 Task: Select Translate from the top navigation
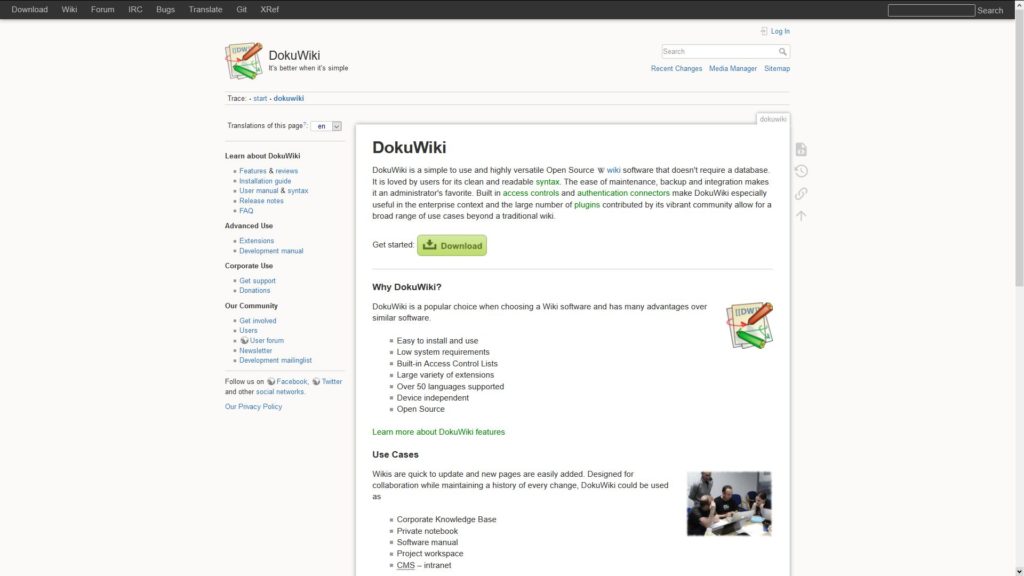coord(205,9)
